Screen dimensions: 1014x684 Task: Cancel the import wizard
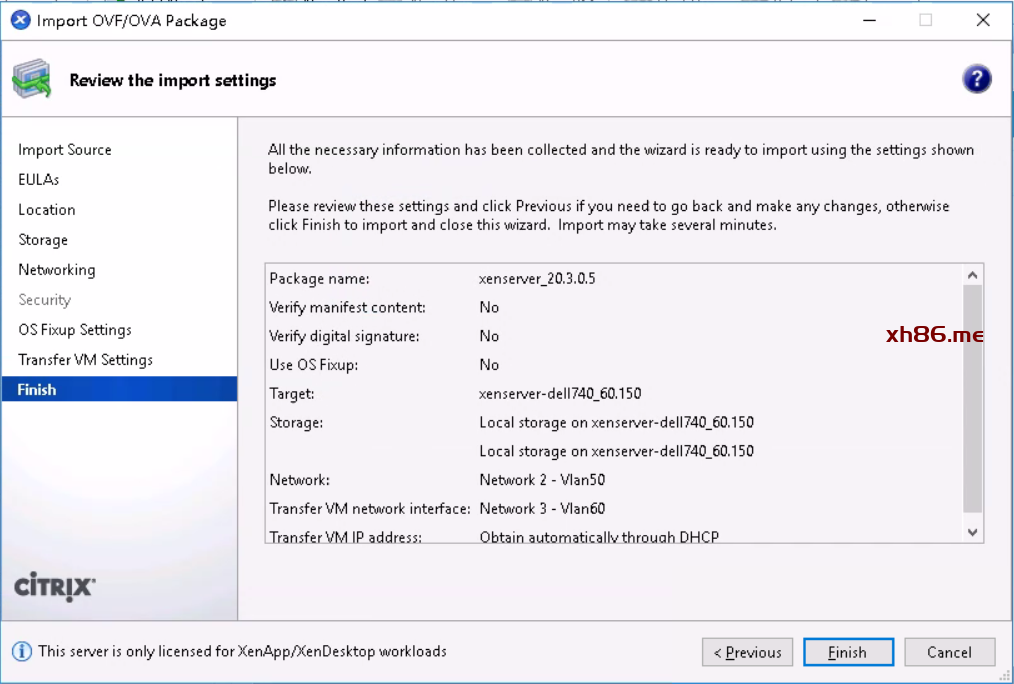click(x=949, y=652)
